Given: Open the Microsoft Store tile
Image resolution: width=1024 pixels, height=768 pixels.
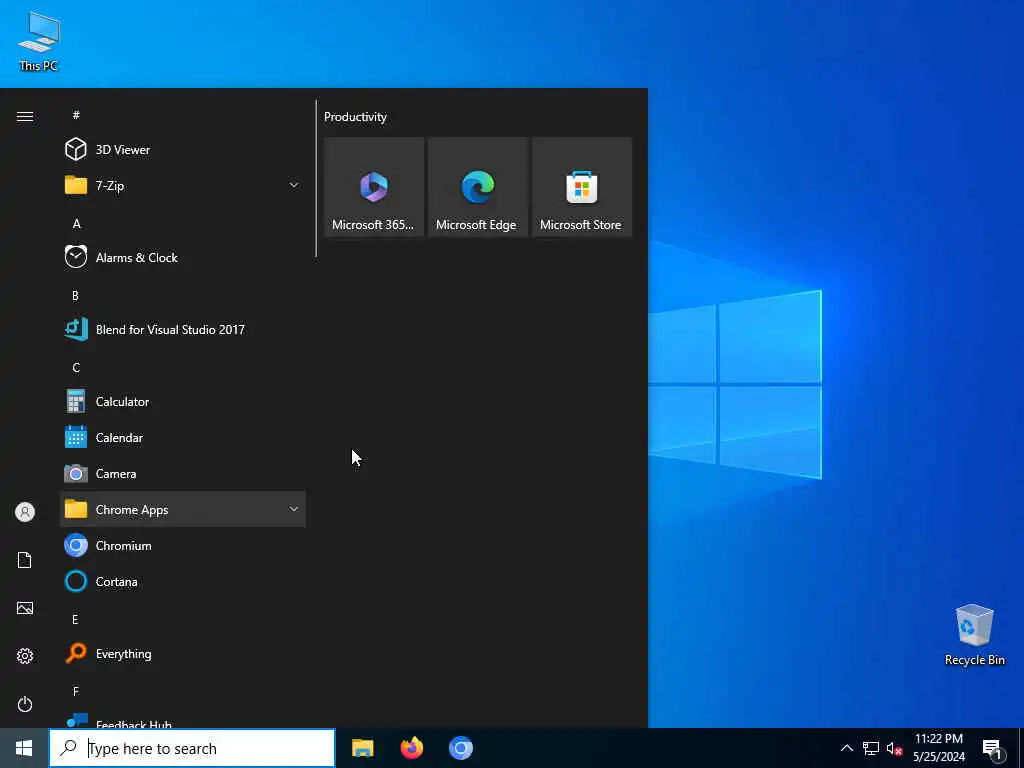Looking at the screenshot, I should [582, 187].
